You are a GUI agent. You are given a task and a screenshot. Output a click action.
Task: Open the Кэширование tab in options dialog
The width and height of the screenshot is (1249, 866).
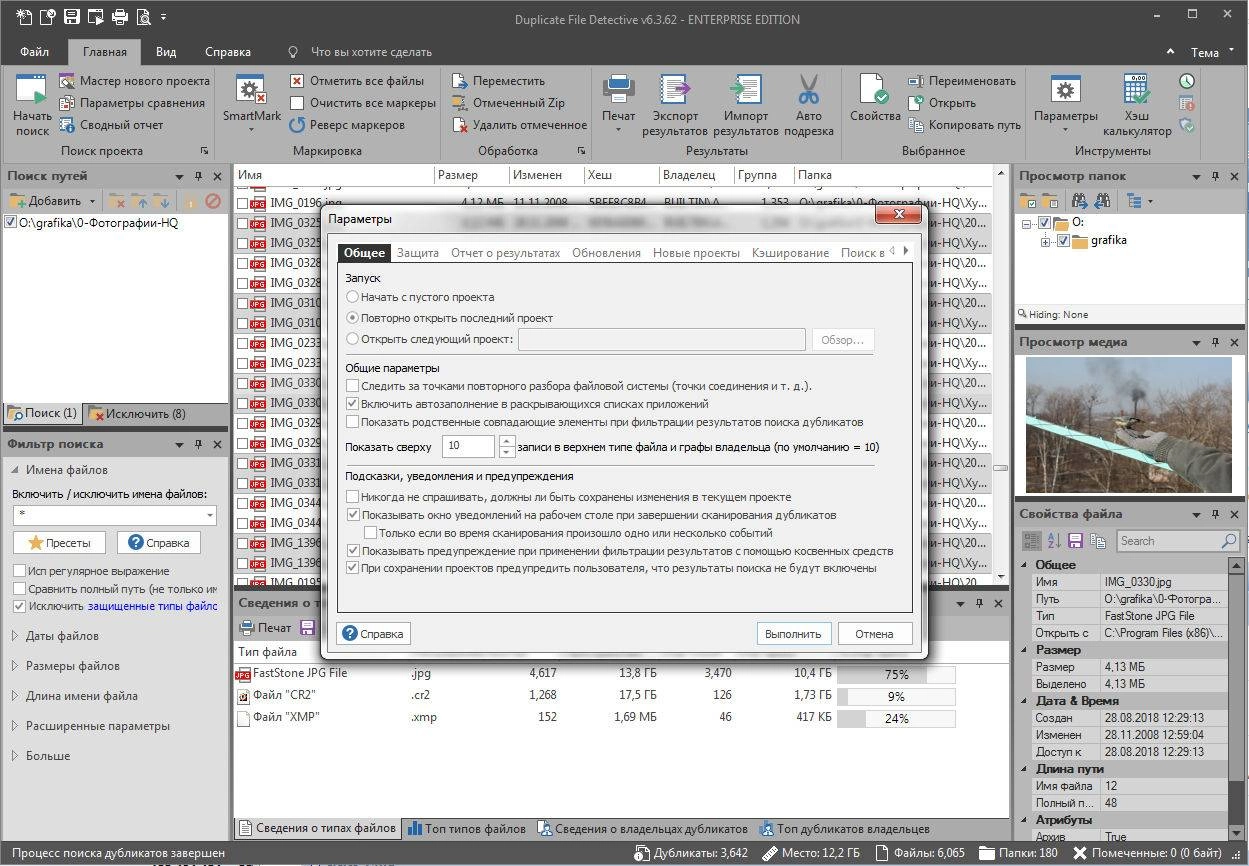[790, 253]
